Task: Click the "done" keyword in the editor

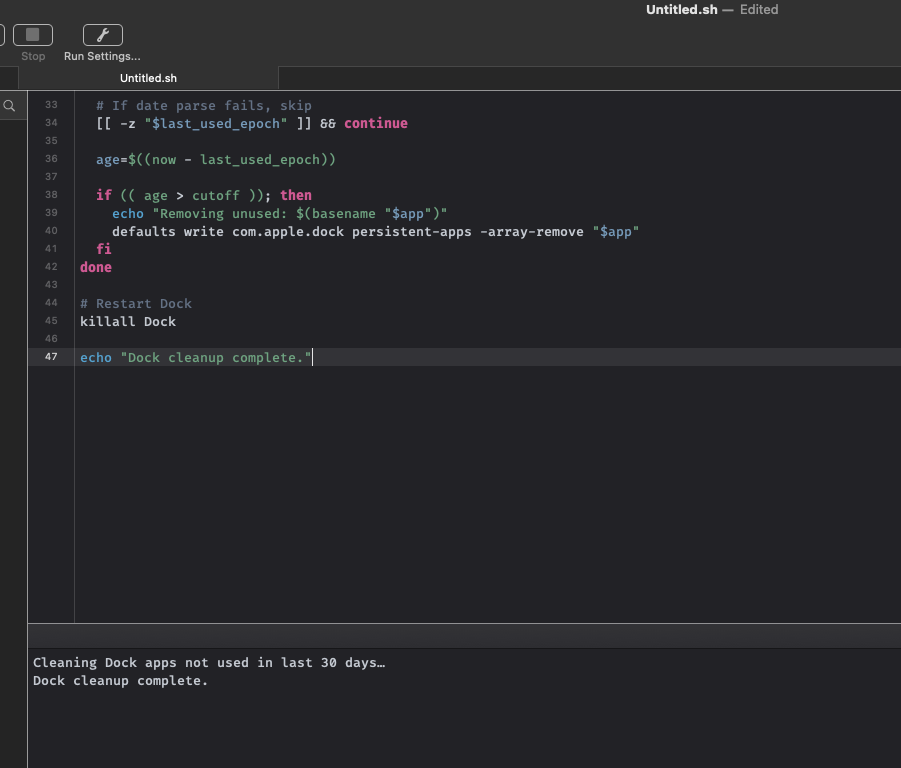Action: tap(96, 267)
